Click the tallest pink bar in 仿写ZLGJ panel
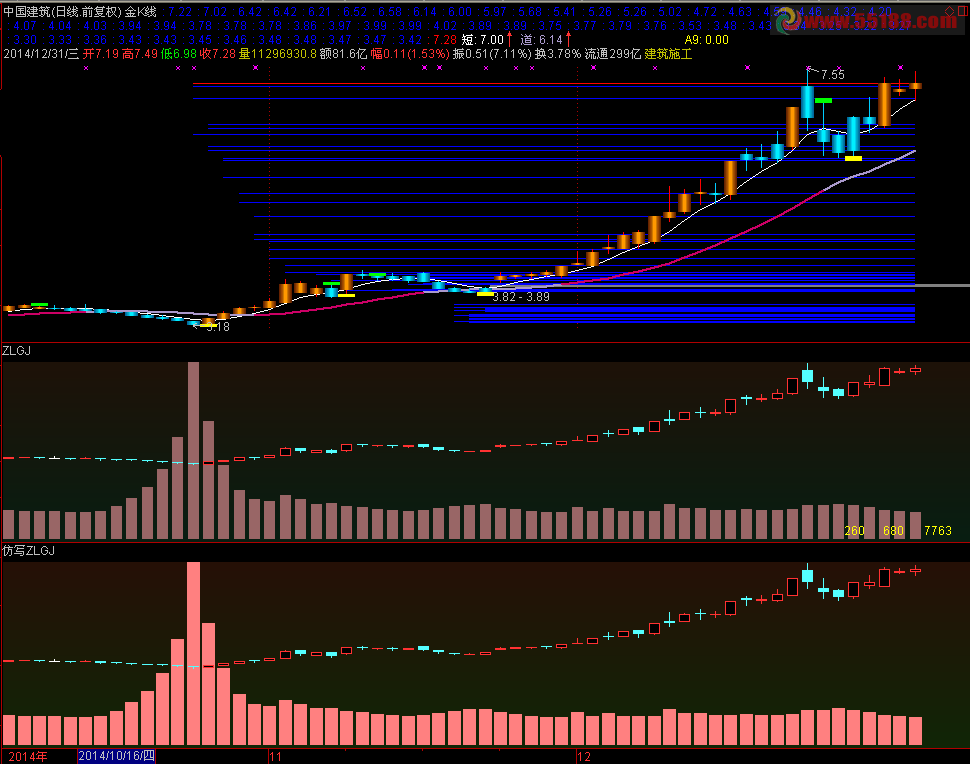970x764 pixels. (194, 653)
